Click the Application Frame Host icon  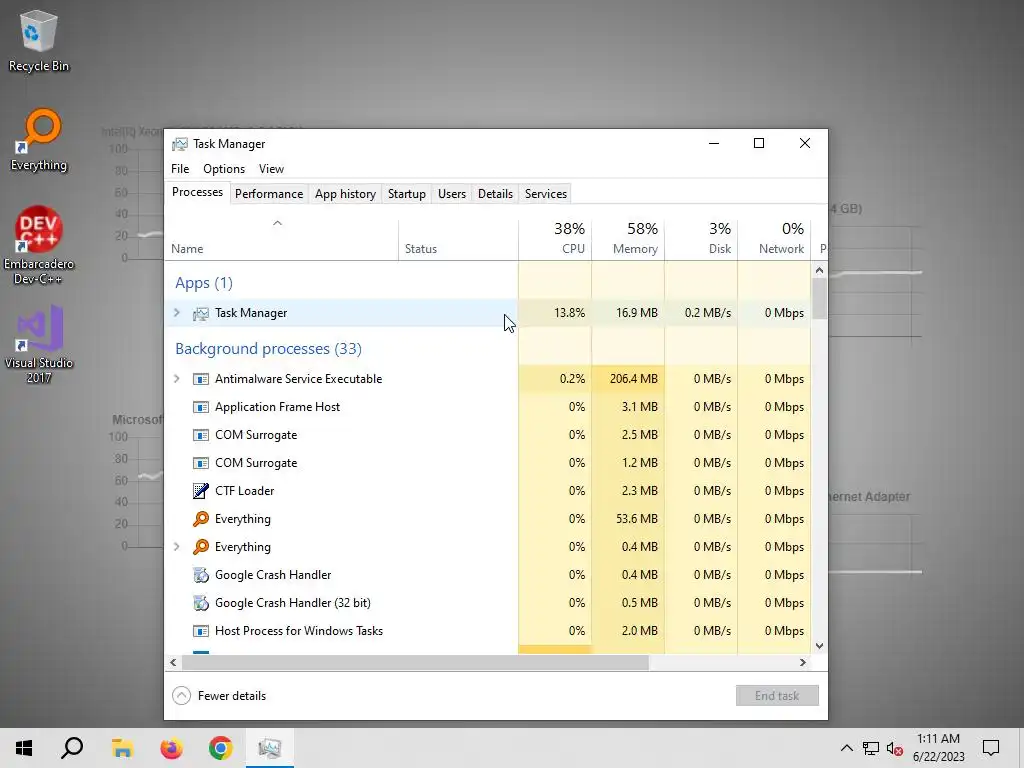click(200, 408)
